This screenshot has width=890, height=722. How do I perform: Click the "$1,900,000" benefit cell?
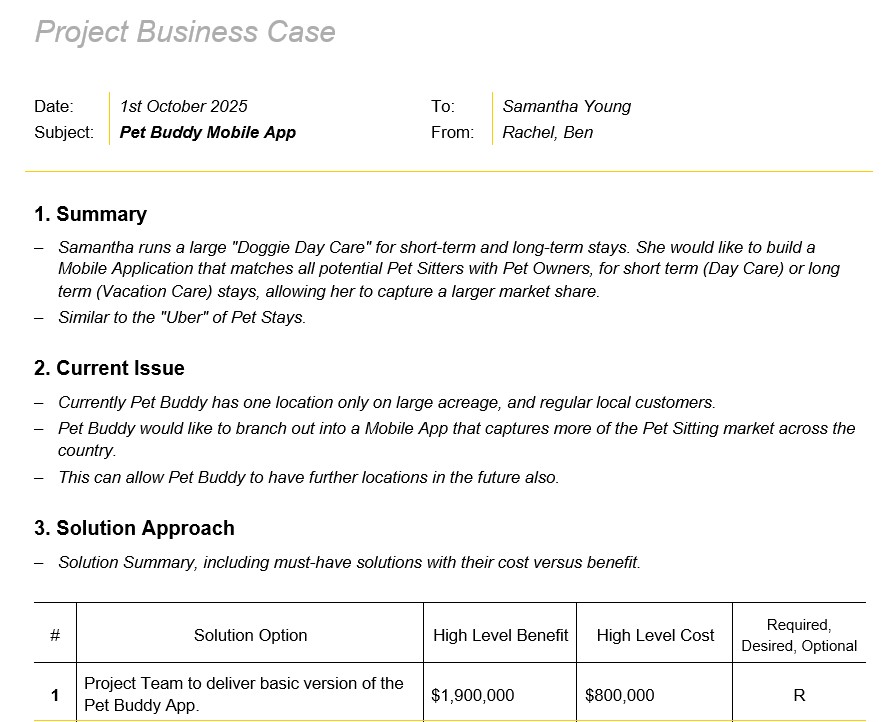point(472,695)
